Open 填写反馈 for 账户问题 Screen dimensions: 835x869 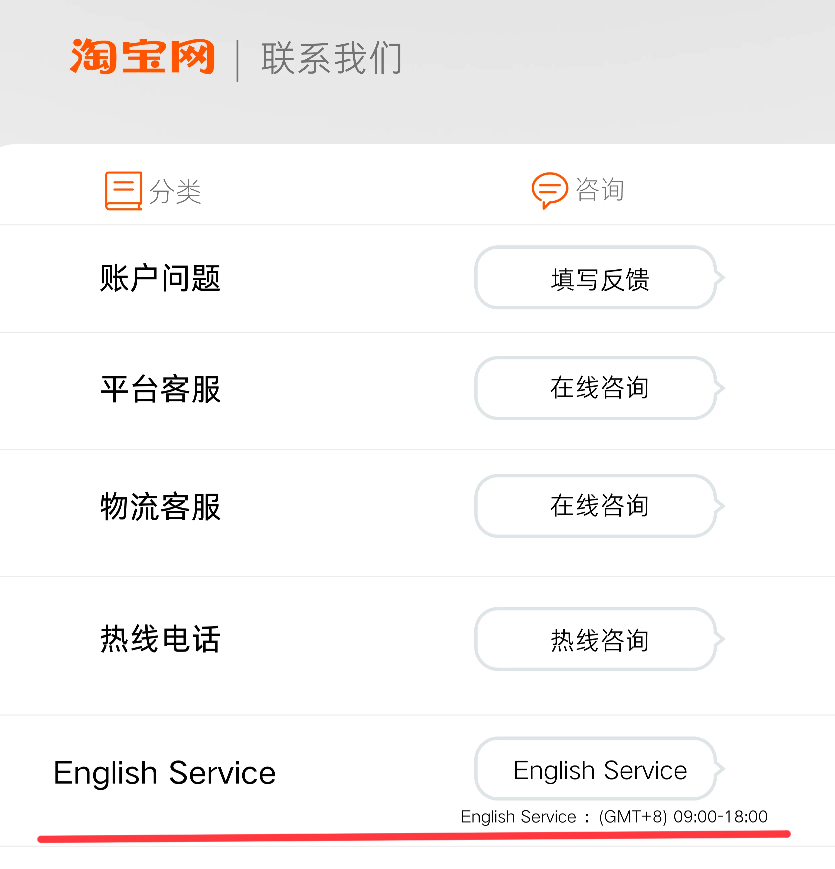point(600,278)
